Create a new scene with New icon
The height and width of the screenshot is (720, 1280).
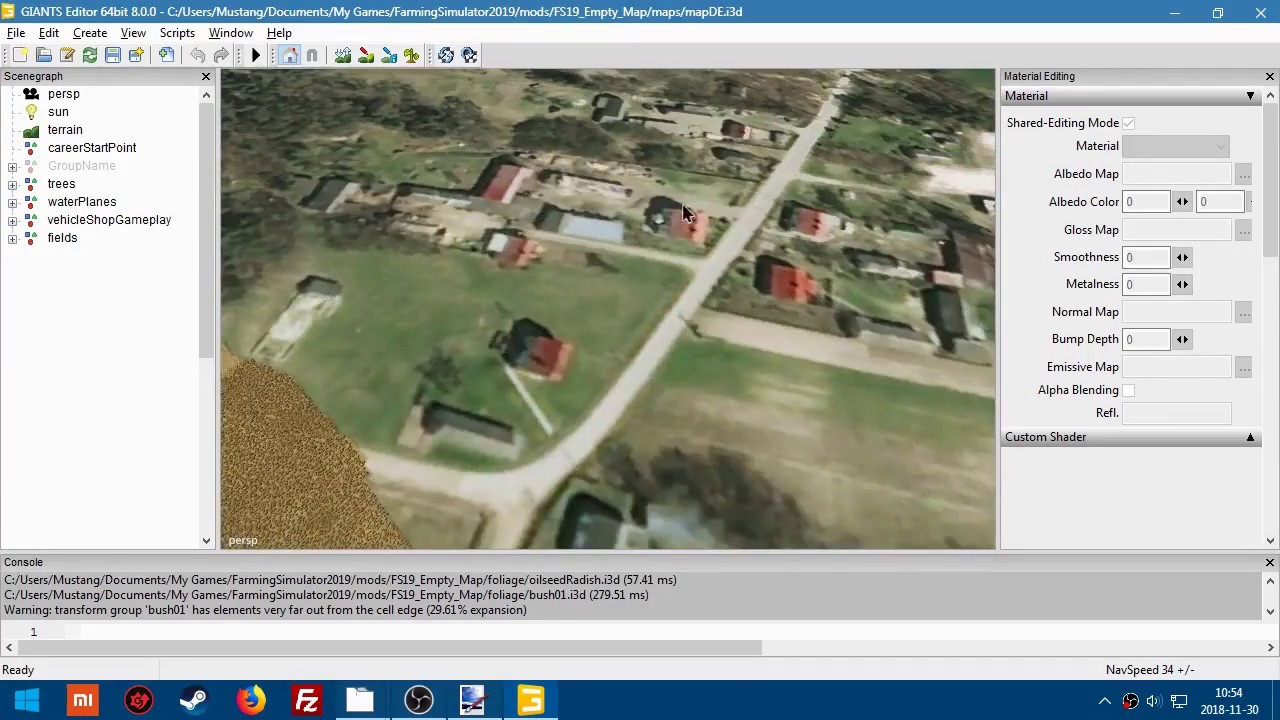click(x=20, y=55)
